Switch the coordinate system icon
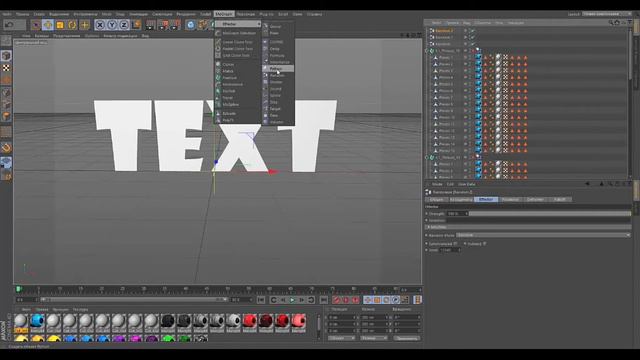640x360 pixels. [x=136, y=25]
